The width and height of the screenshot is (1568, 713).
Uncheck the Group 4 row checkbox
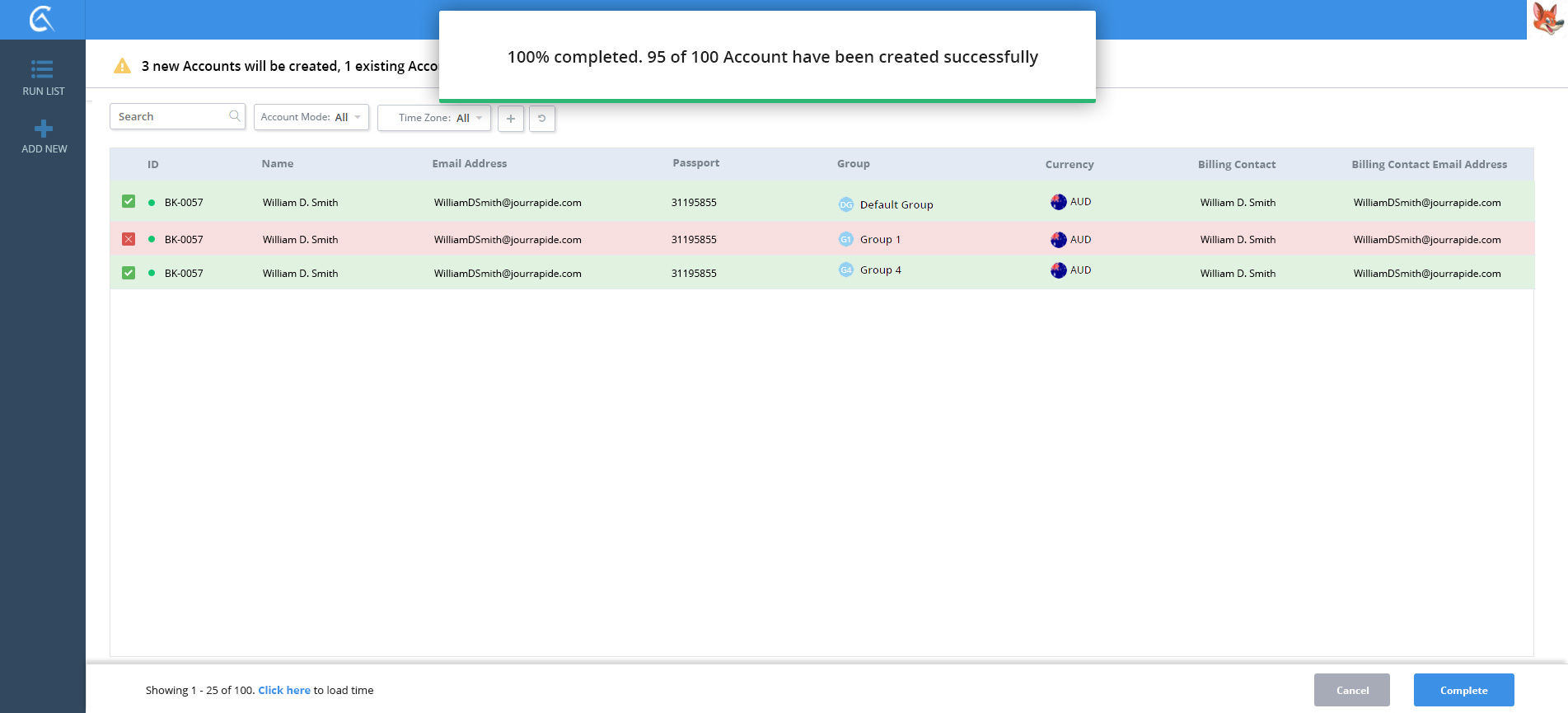pos(129,273)
